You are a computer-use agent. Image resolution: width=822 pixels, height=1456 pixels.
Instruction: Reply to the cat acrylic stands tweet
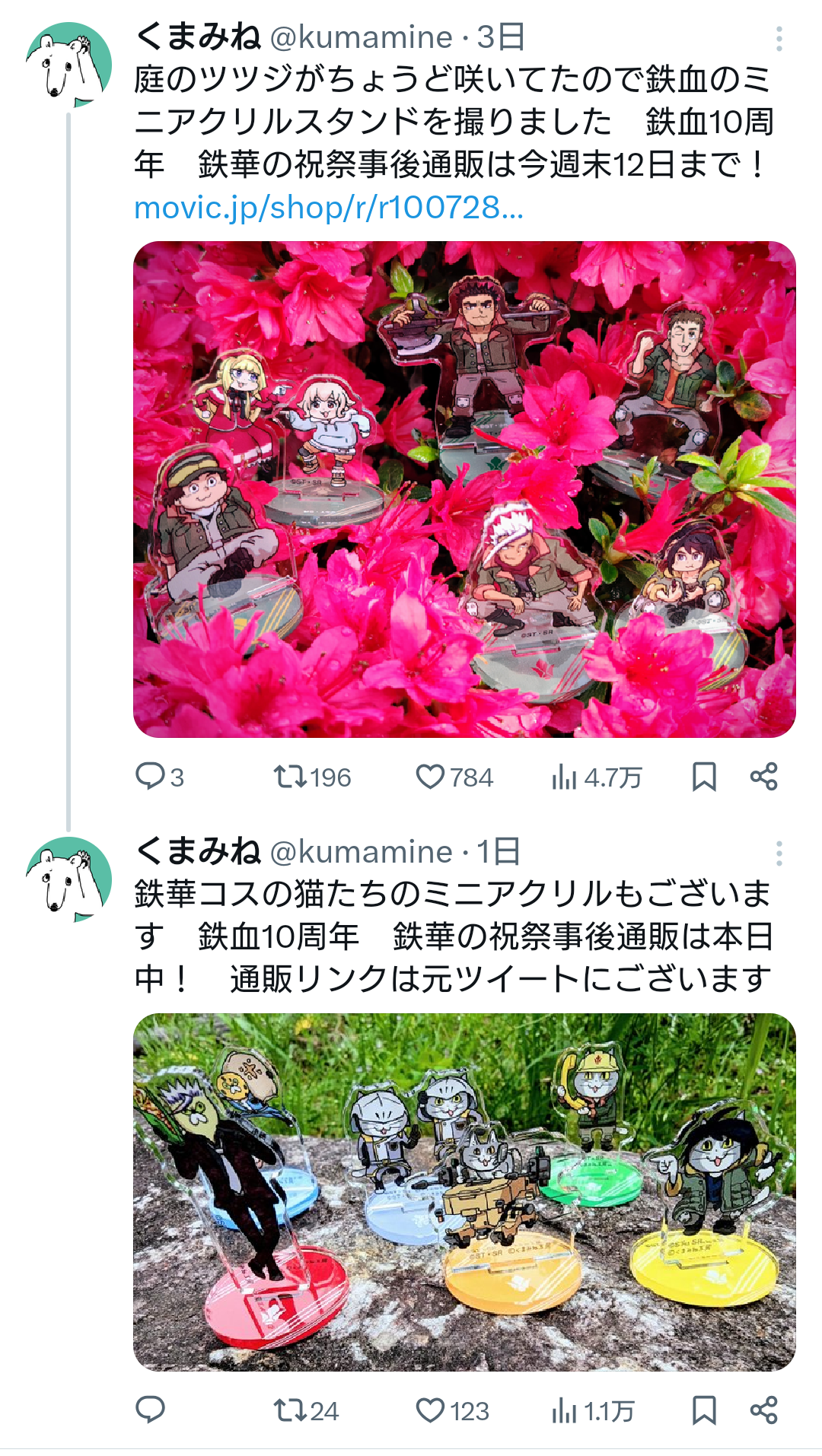coord(150,1410)
